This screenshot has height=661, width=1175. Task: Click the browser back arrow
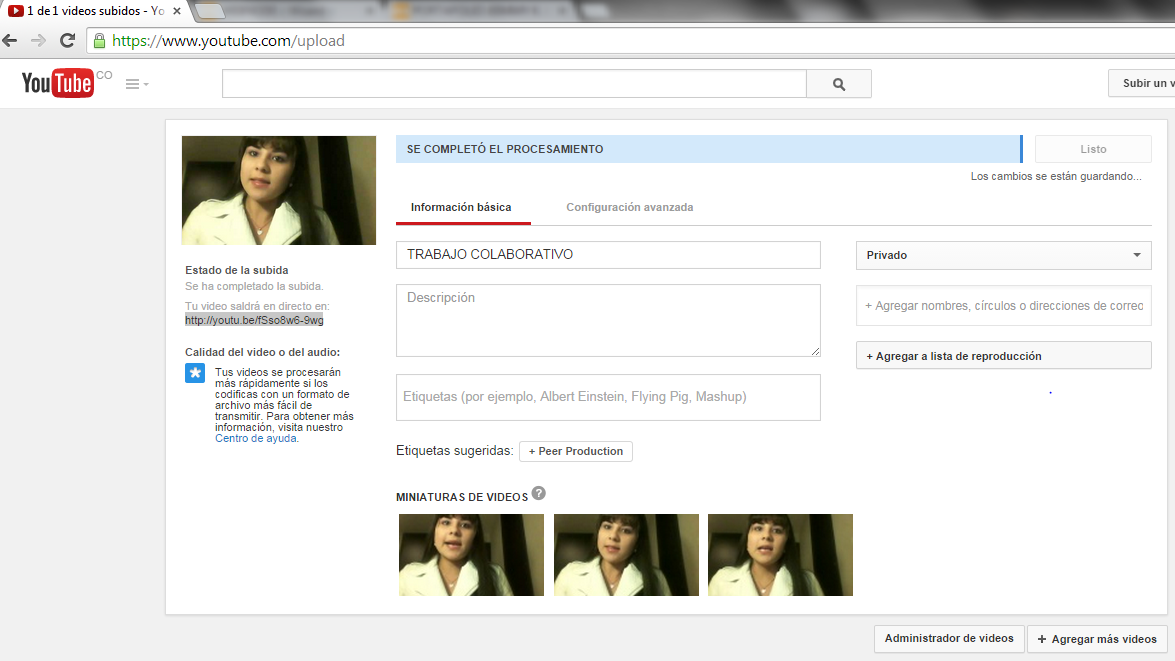[11, 41]
